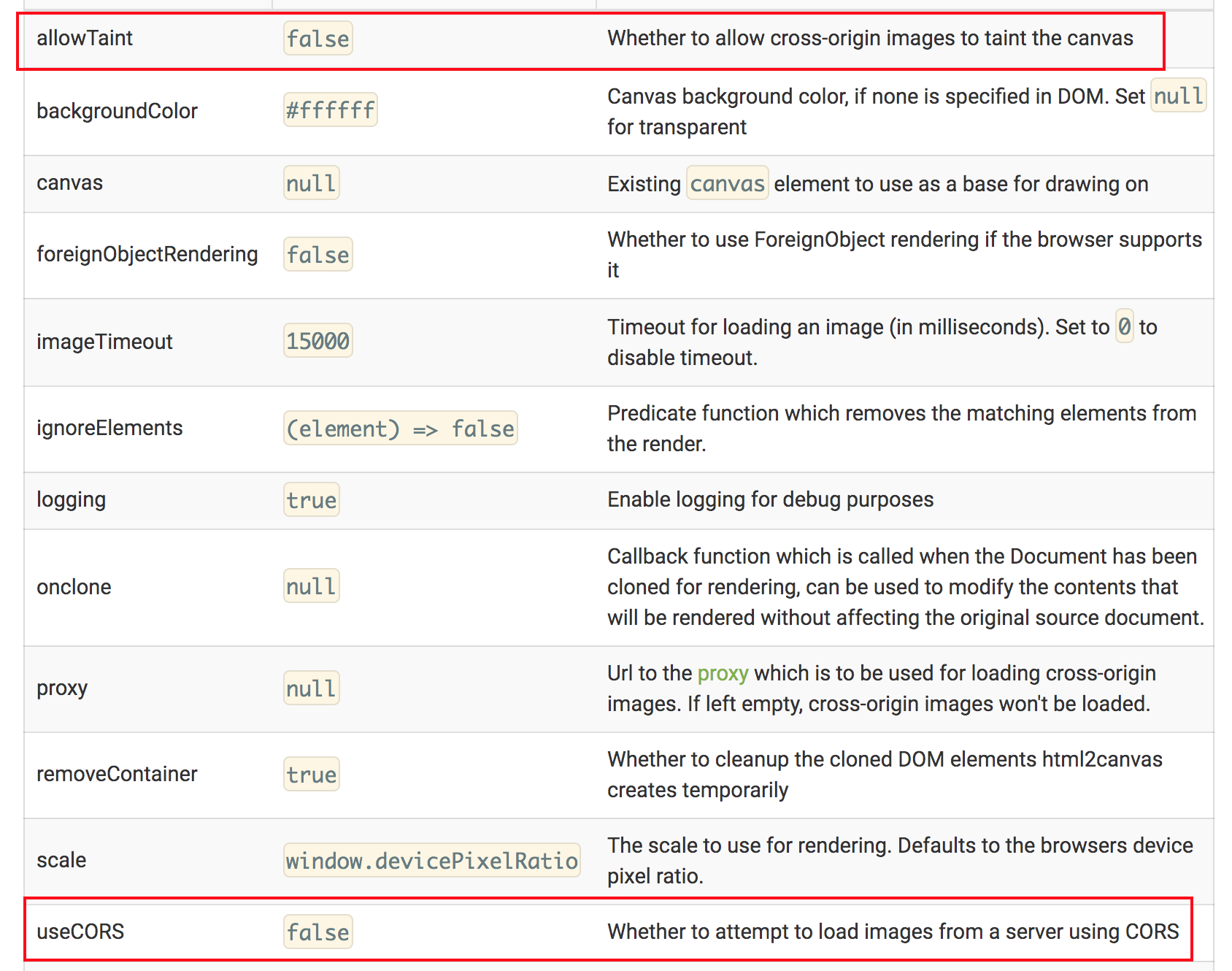Click the foreignObjectRendering option name
Viewport: 1232px width, 971px height.
147,254
